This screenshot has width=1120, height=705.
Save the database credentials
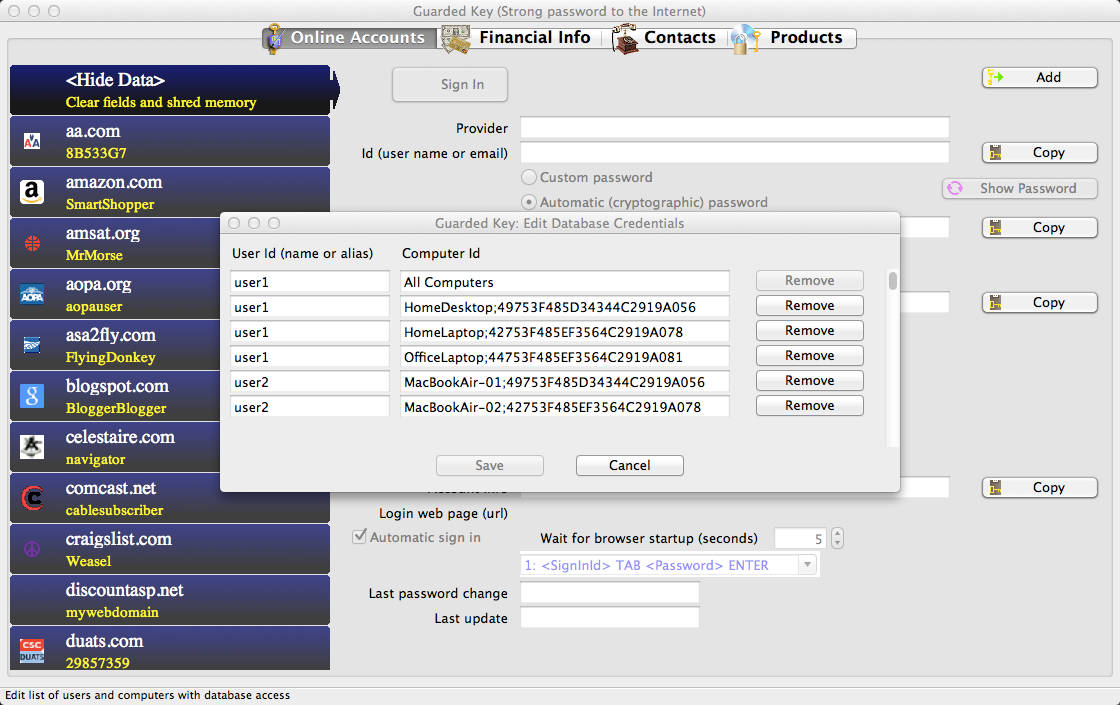click(489, 466)
